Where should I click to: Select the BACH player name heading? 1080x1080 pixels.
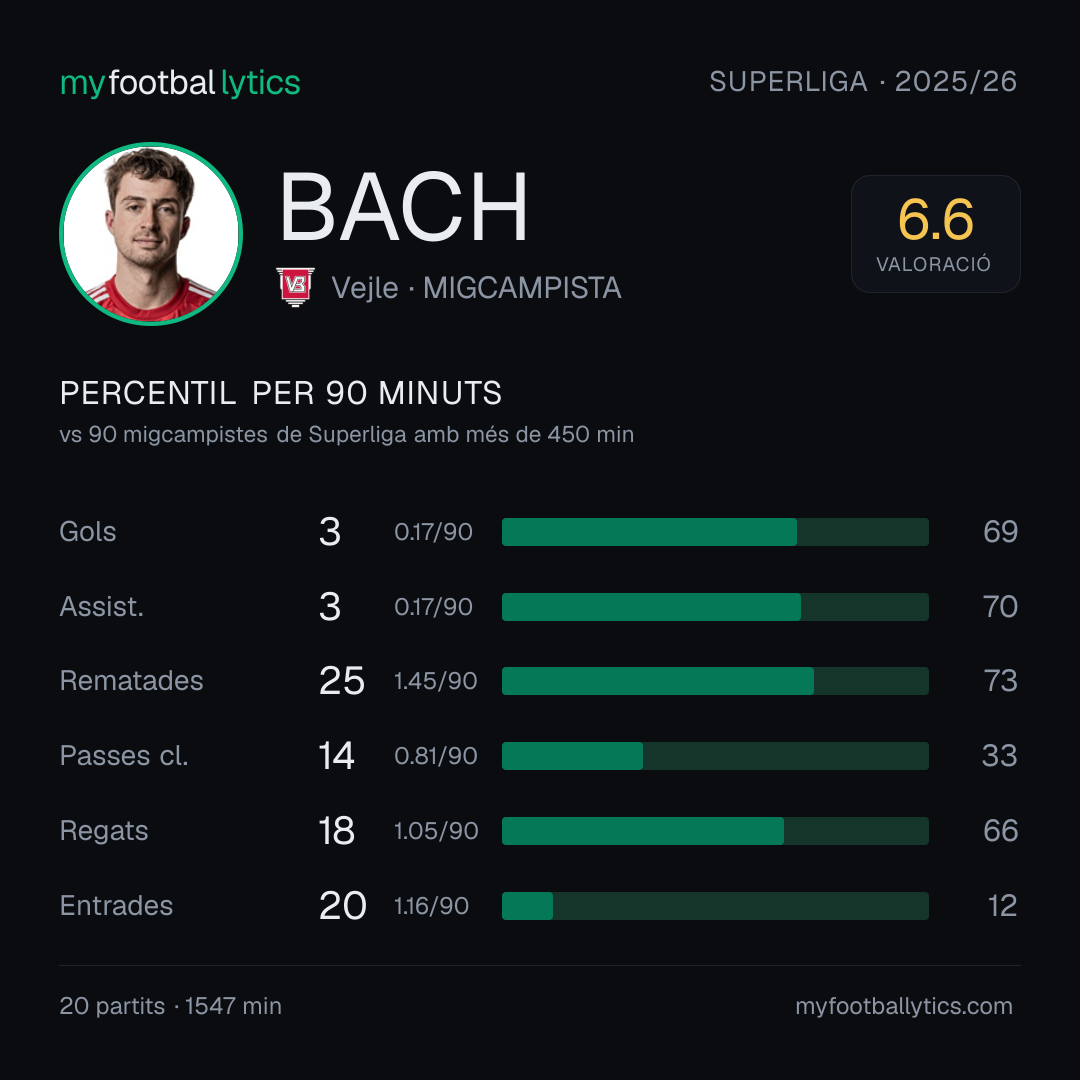(x=403, y=207)
